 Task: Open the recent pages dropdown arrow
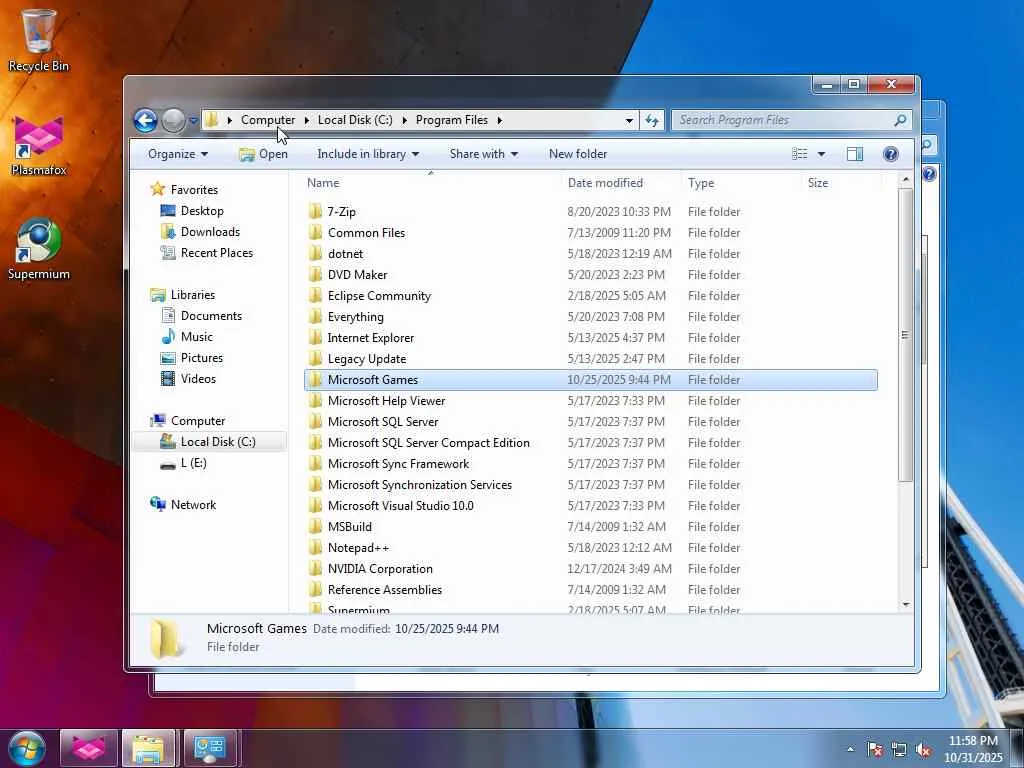(x=193, y=121)
